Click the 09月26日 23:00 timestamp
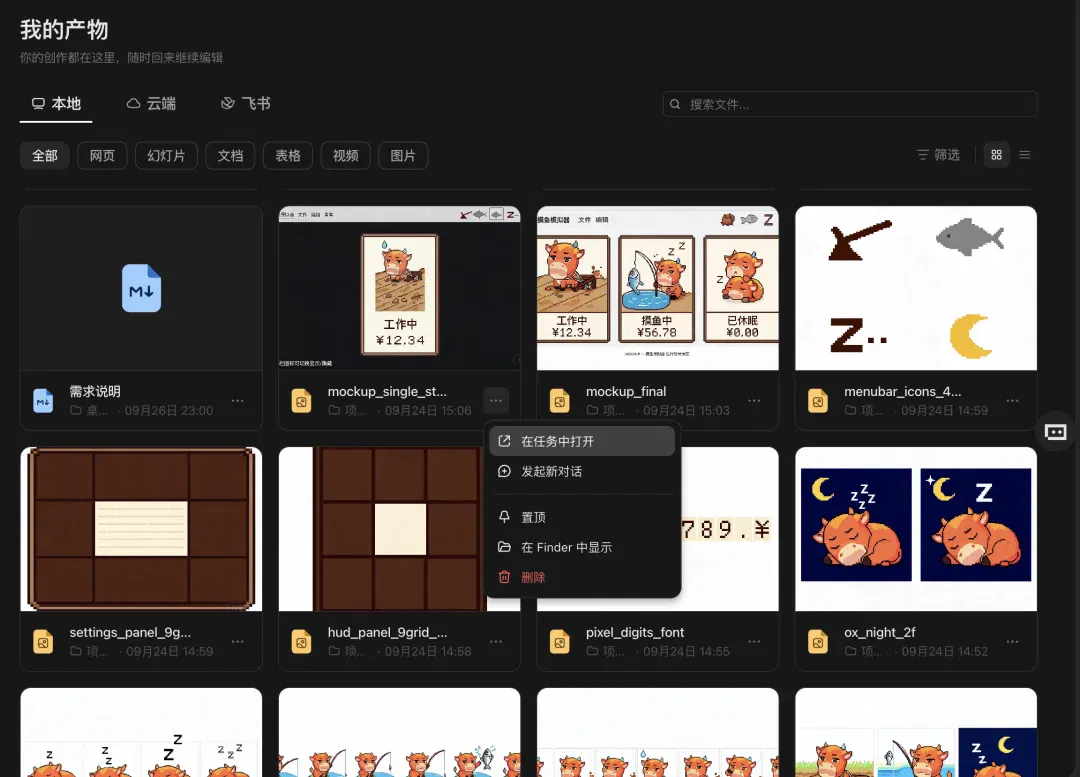Image resolution: width=1080 pixels, height=777 pixels. (x=169, y=411)
